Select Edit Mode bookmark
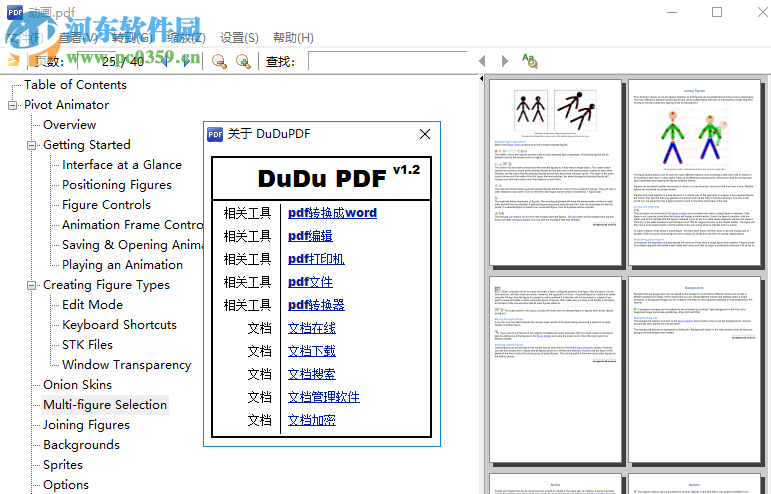The width and height of the screenshot is (771, 494). click(x=92, y=305)
